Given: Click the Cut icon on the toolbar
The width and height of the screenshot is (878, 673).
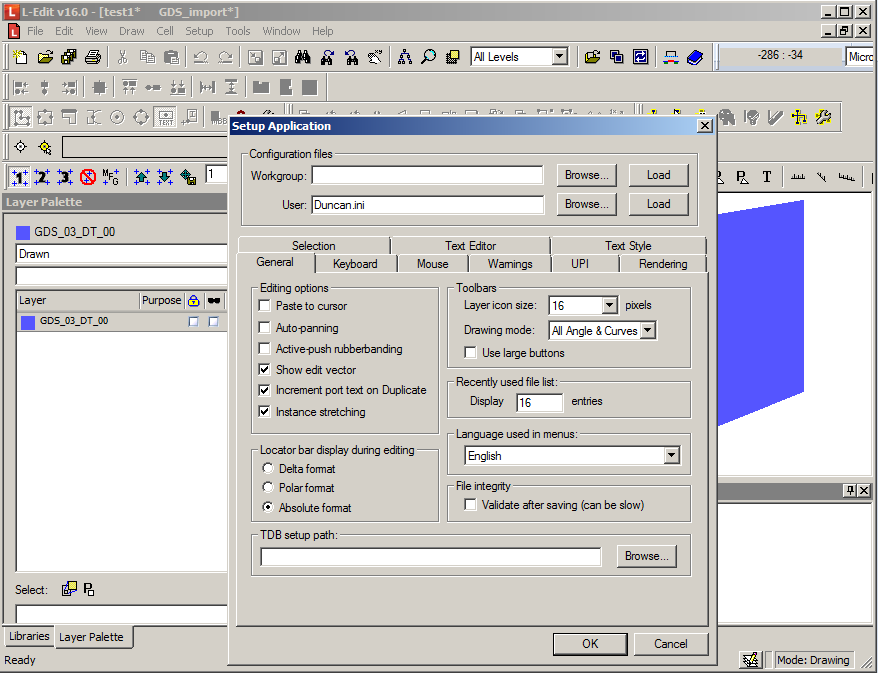Looking at the screenshot, I should (x=123, y=57).
